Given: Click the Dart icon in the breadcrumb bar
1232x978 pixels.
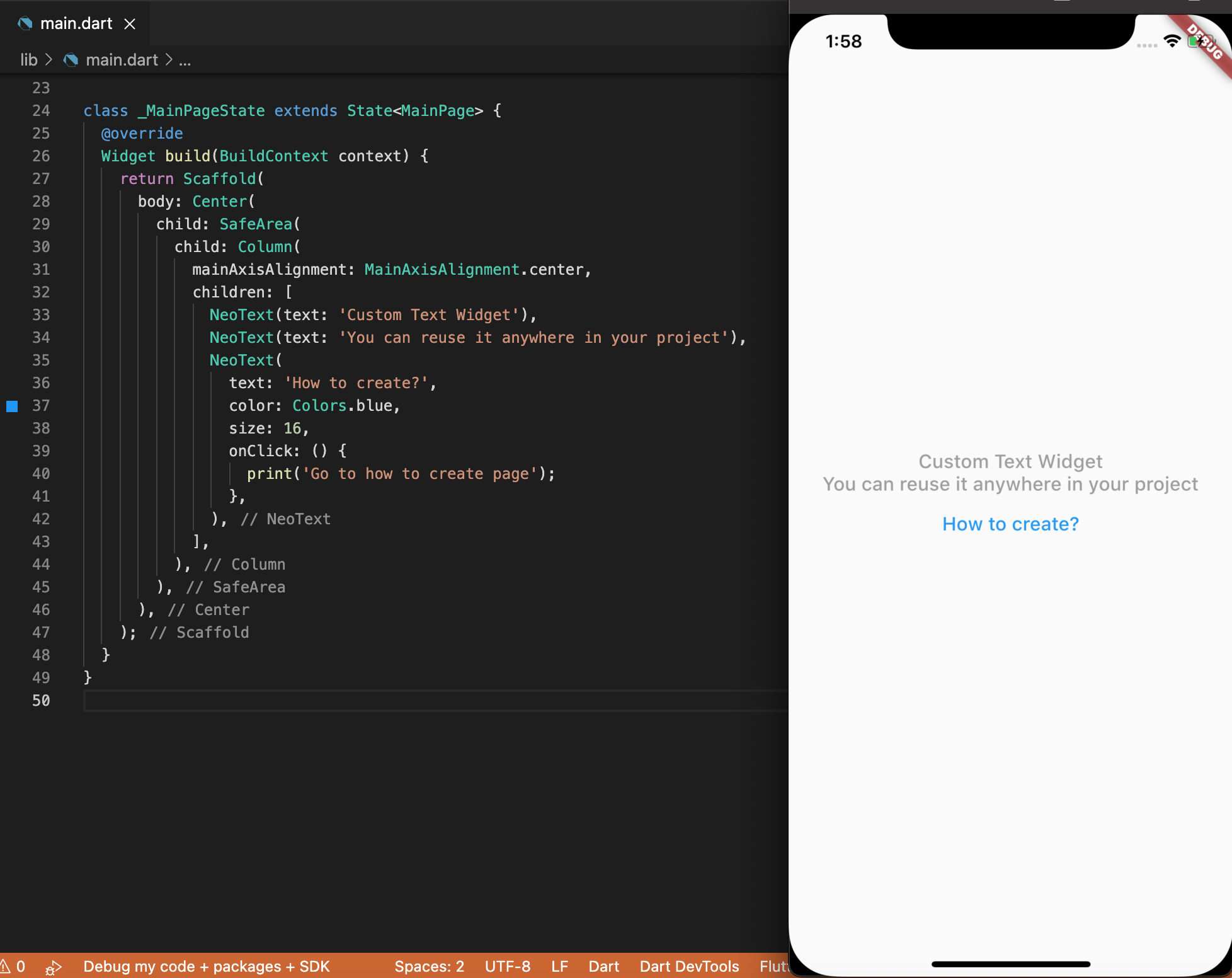Looking at the screenshot, I should (72, 60).
